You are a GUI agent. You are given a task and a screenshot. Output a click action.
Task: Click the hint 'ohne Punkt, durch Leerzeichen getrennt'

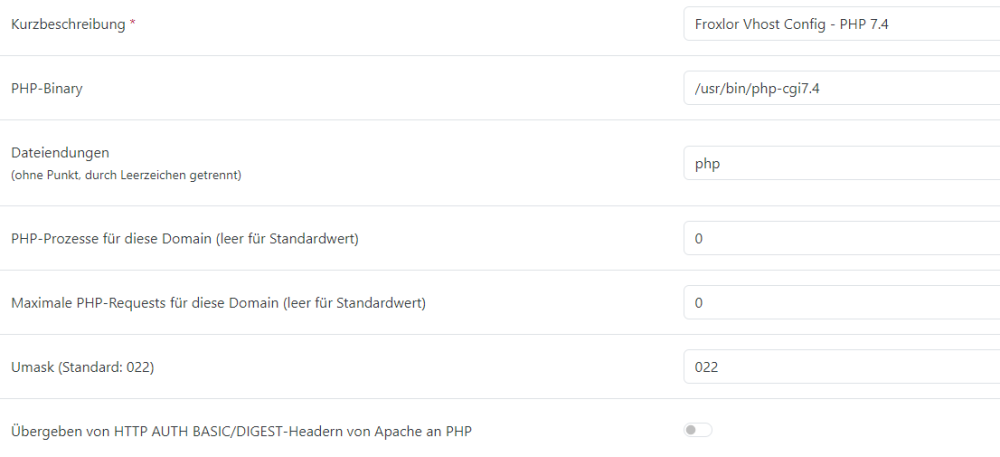[126, 175]
